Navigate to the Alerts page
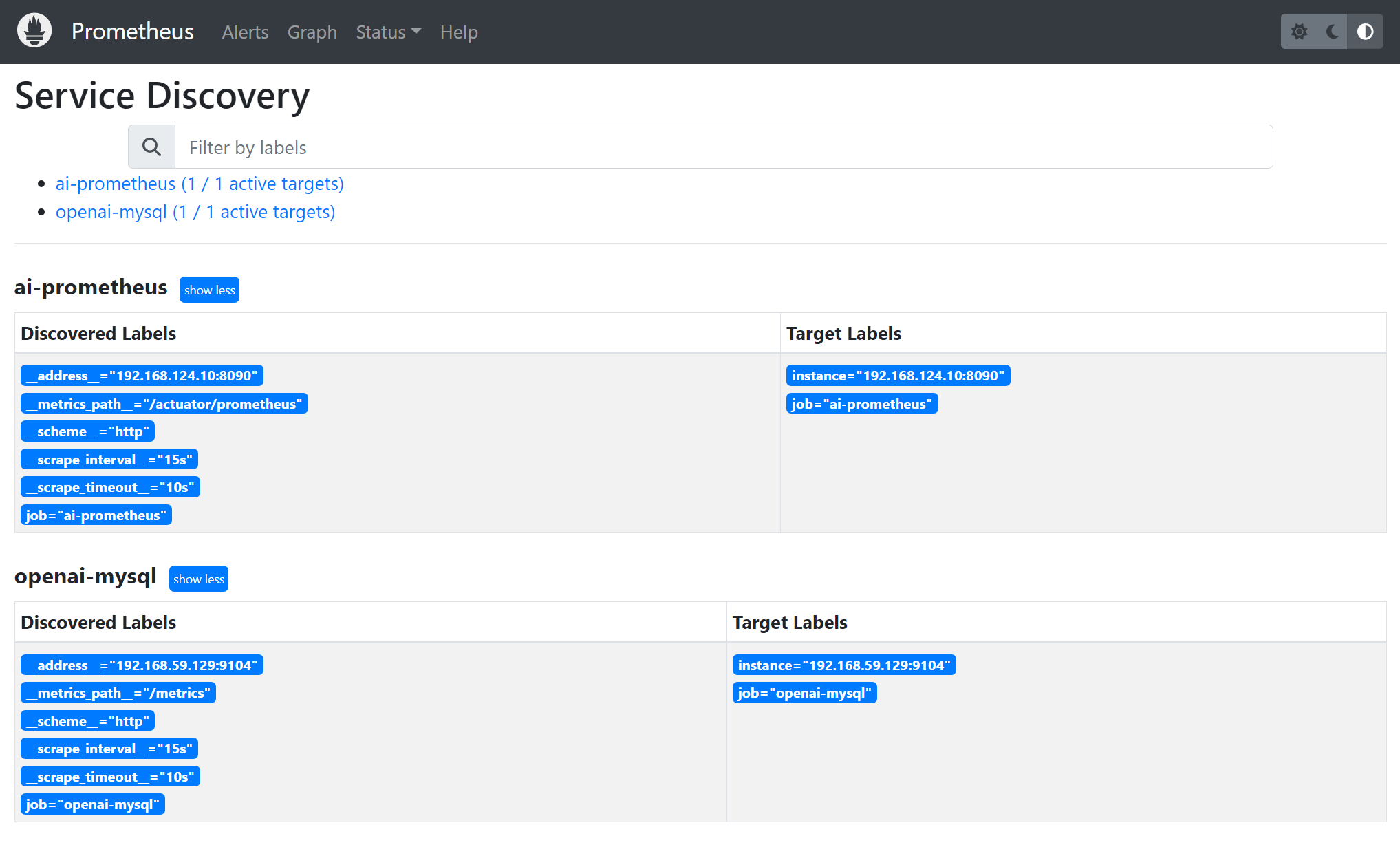Screen dimensions: 1400x858 coord(245,31)
